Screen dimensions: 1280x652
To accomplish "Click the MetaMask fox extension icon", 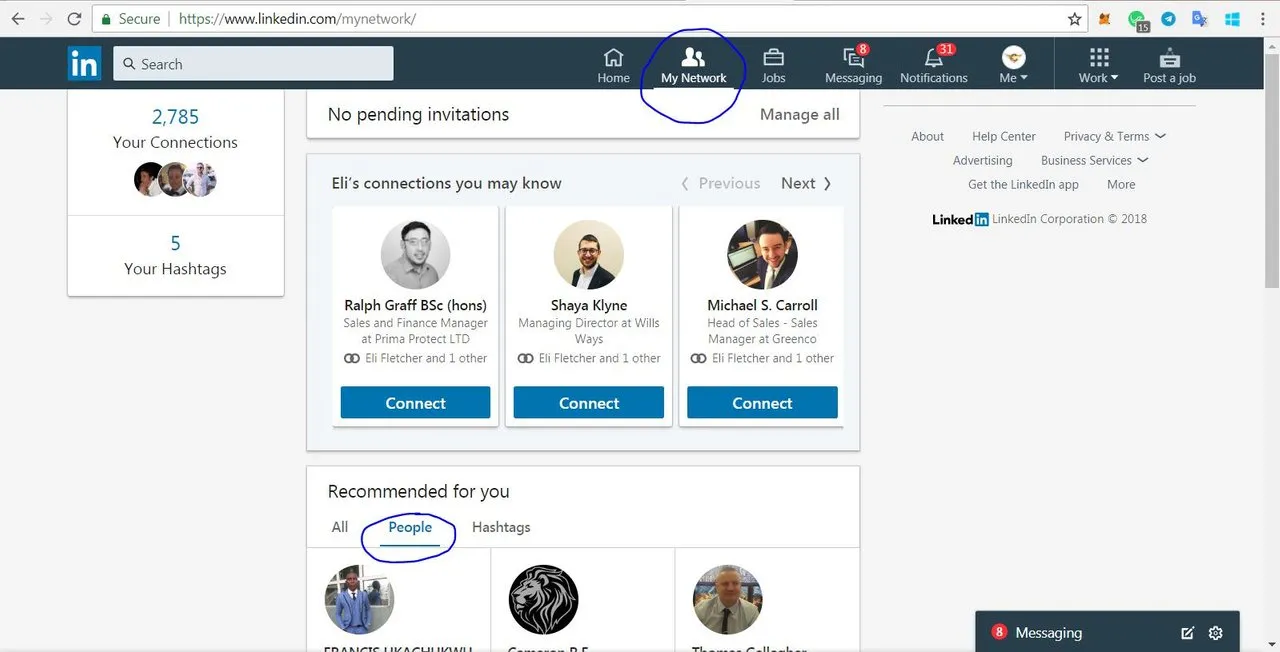I will [1105, 19].
